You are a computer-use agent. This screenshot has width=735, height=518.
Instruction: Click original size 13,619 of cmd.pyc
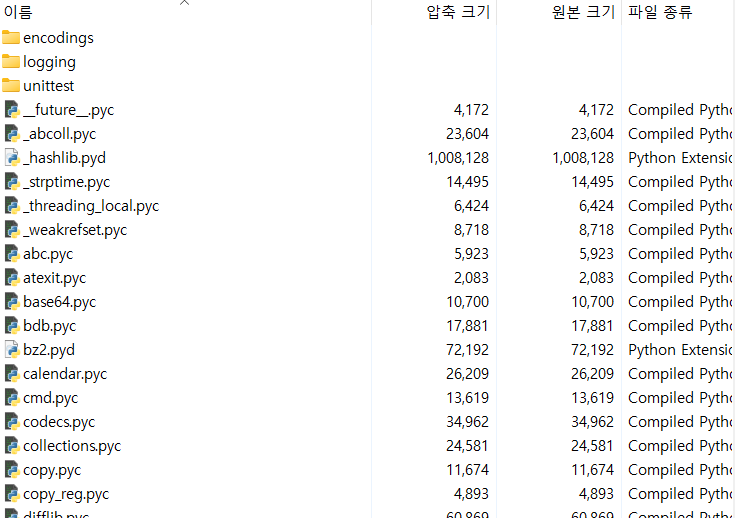592,398
